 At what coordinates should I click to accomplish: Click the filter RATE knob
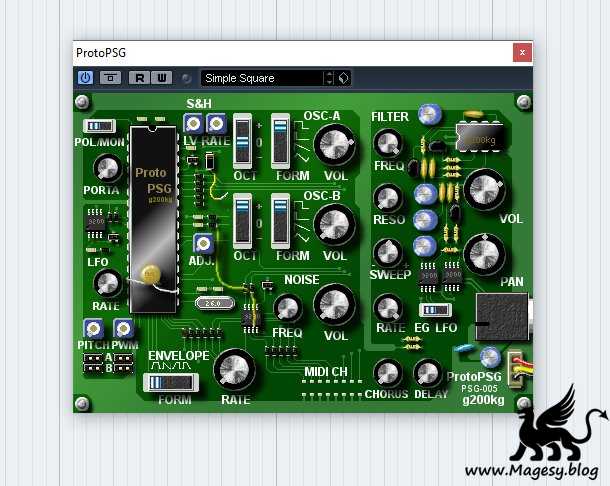tap(387, 308)
